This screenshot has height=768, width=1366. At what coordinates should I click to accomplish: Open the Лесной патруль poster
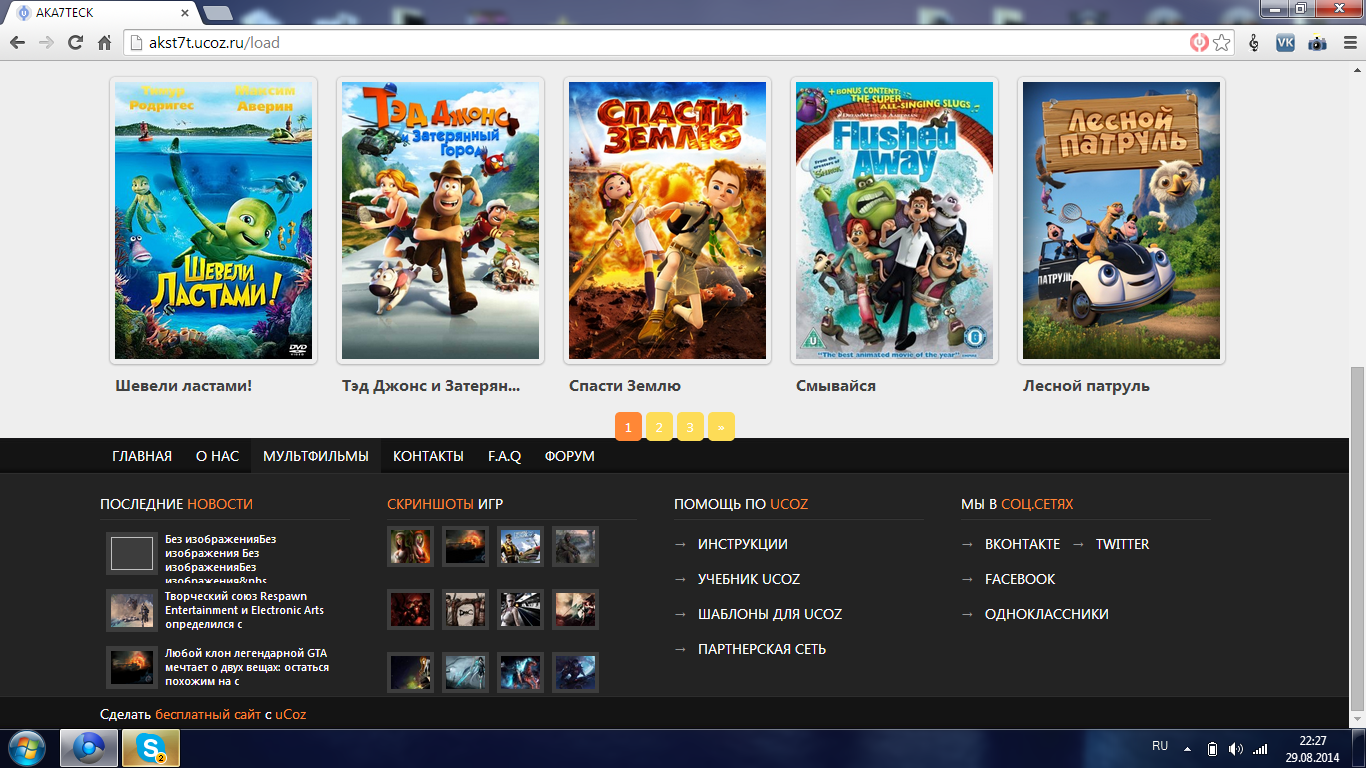pyautogui.click(x=1121, y=220)
